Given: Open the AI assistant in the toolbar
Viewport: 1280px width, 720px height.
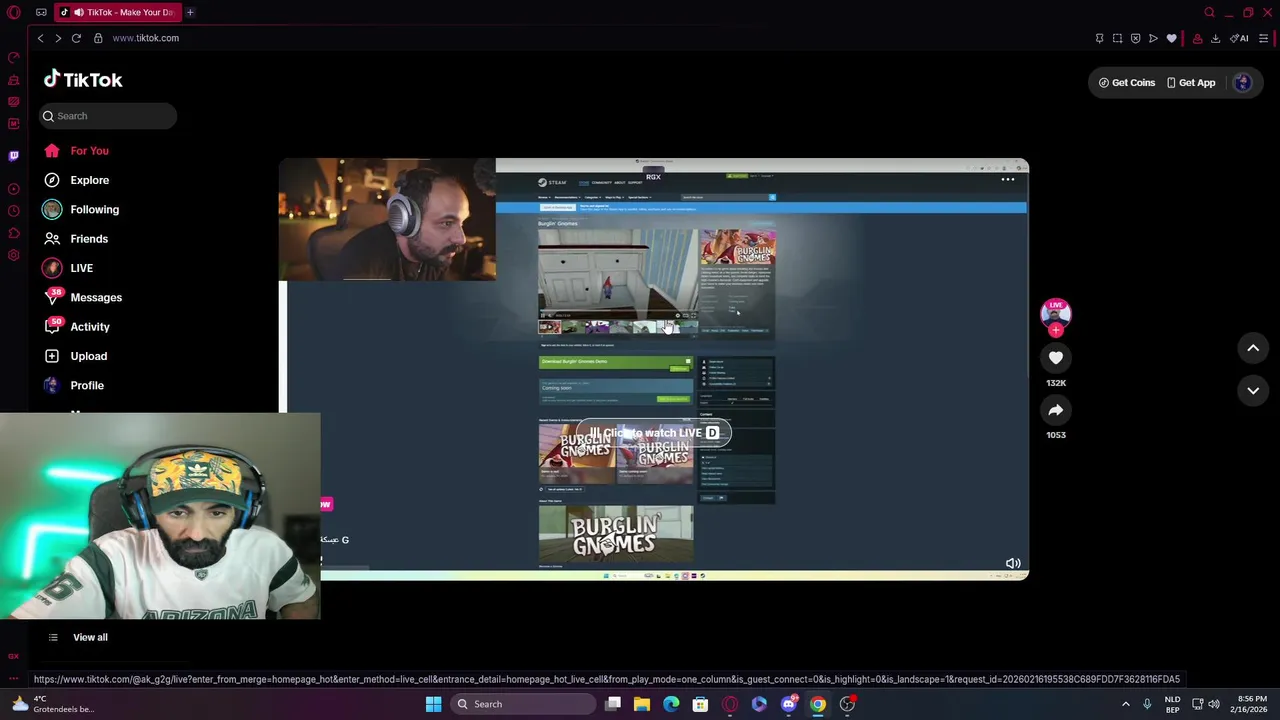Looking at the screenshot, I should click(x=1240, y=38).
